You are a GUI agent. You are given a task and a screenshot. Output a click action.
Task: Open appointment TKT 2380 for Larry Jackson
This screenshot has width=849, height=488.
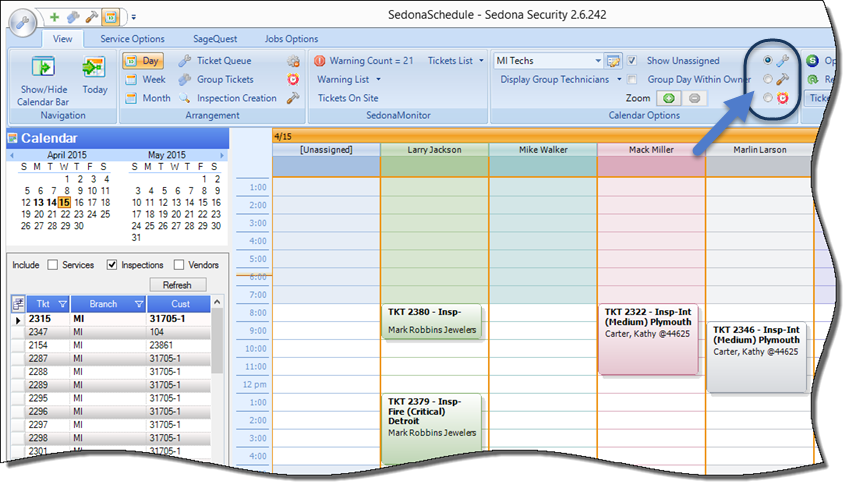[x=432, y=322]
